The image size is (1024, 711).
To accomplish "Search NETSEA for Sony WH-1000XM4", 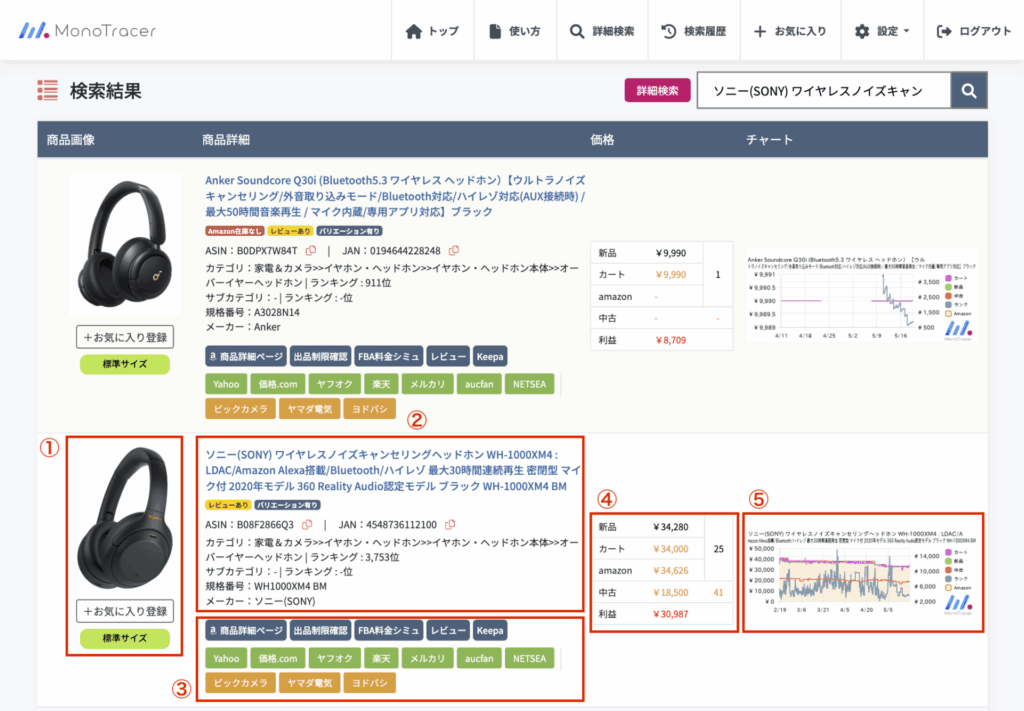I will (529, 658).
